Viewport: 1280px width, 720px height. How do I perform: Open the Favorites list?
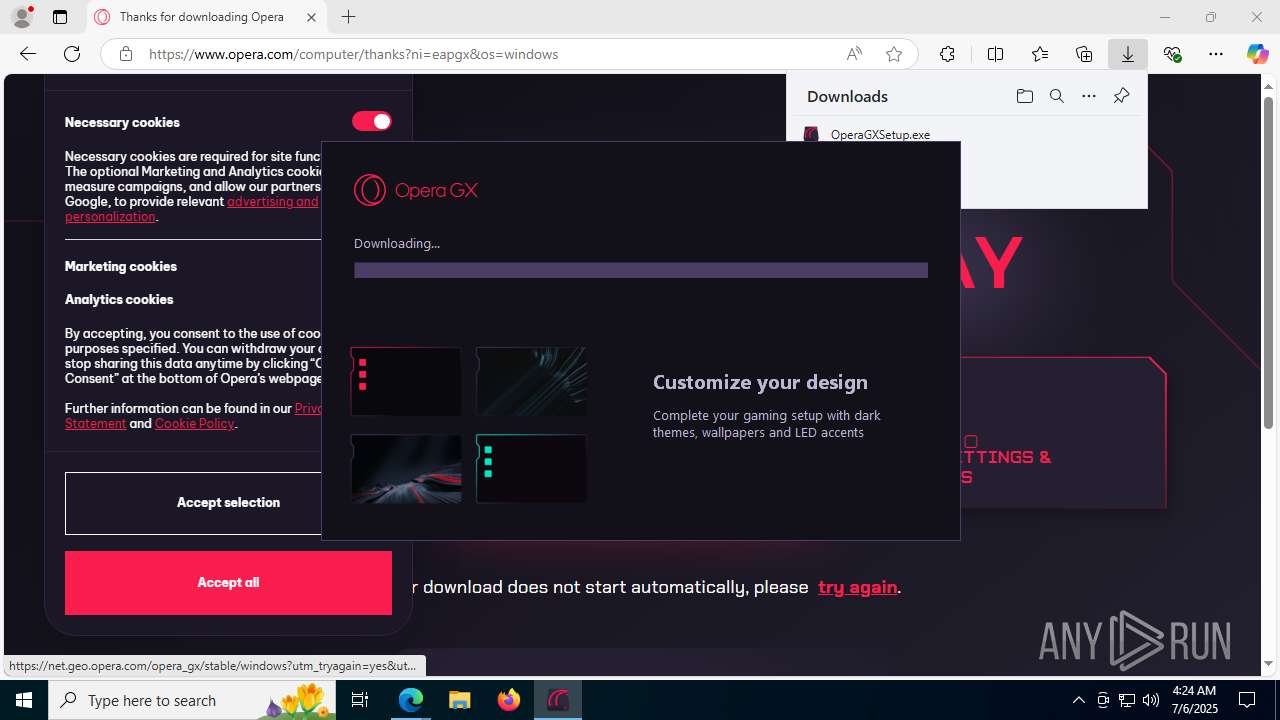(x=1040, y=54)
